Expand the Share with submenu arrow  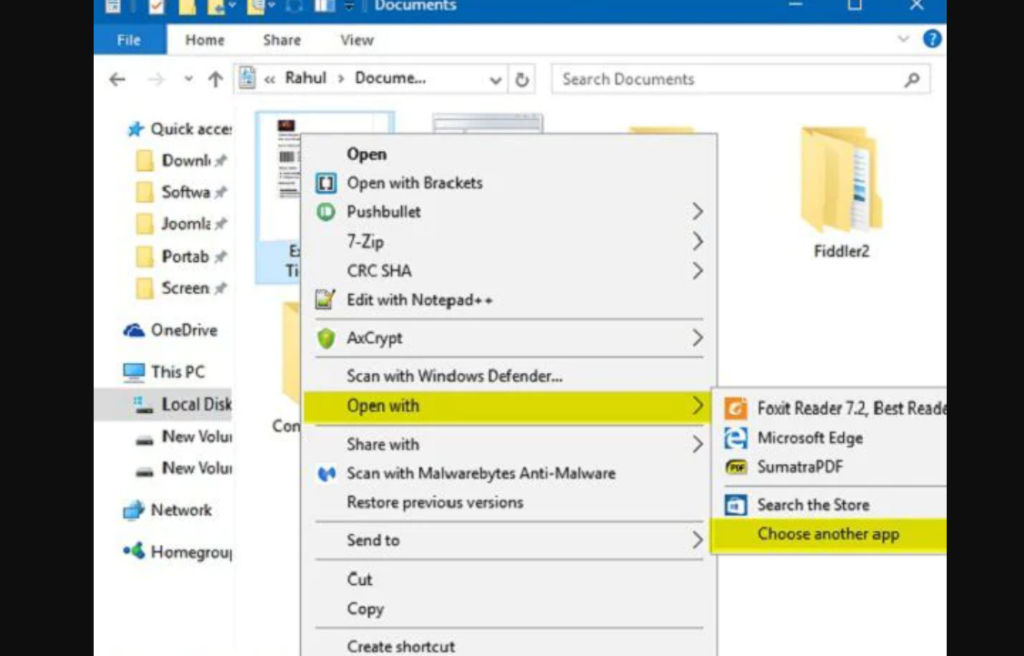pyautogui.click(x=697, y=444)
